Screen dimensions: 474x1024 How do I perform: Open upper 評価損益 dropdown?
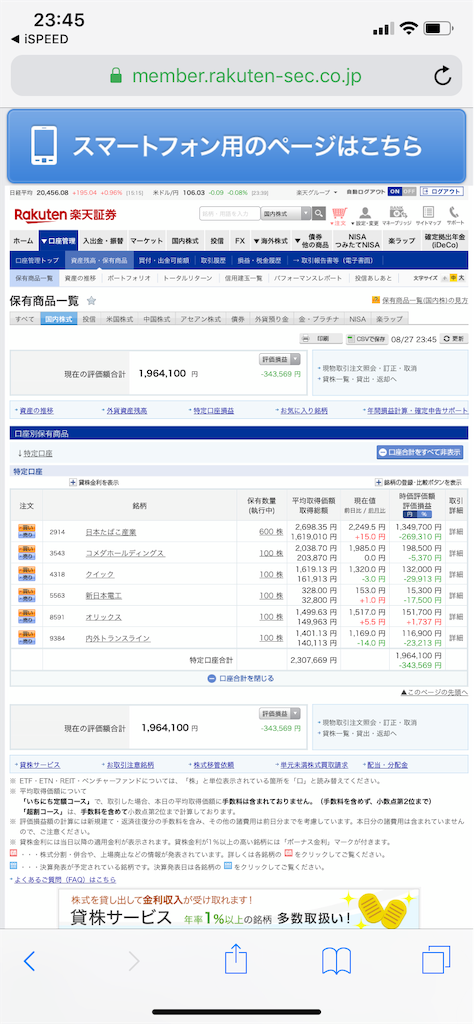click(280, 359)
